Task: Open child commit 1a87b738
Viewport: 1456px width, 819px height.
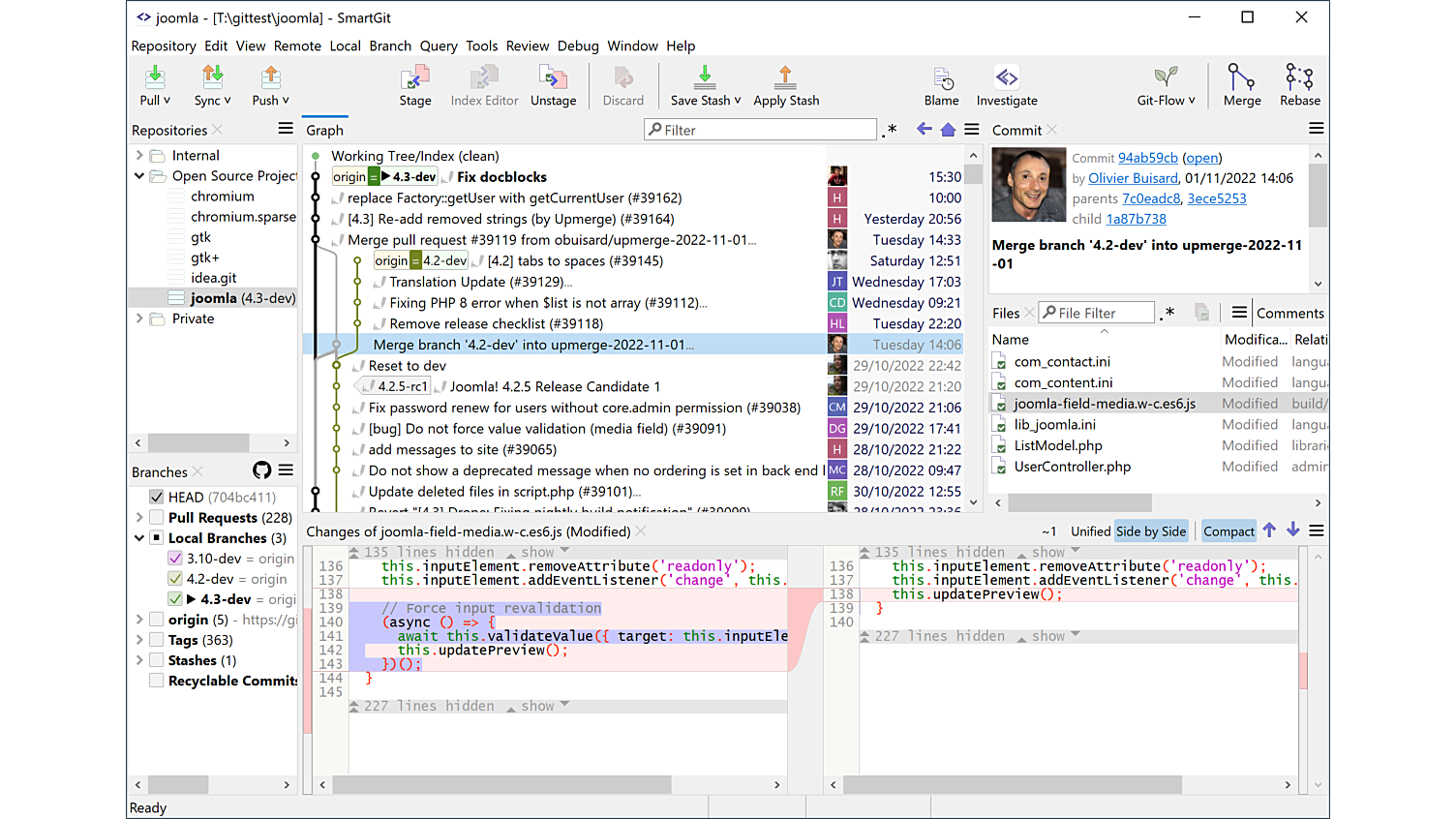Action: (x=1137, y=219)
